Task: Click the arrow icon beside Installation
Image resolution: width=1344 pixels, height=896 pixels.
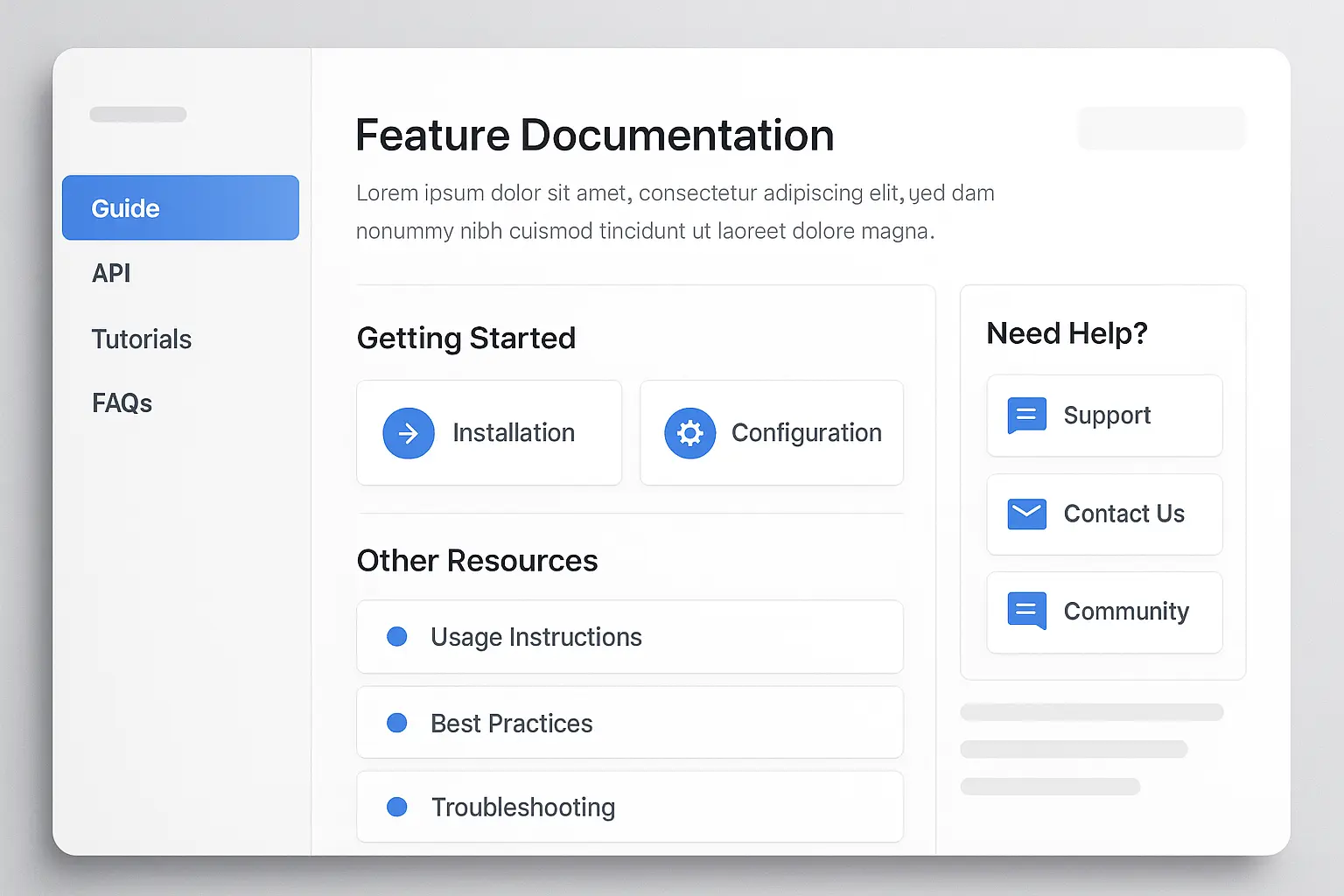Action: pos(408,432)
